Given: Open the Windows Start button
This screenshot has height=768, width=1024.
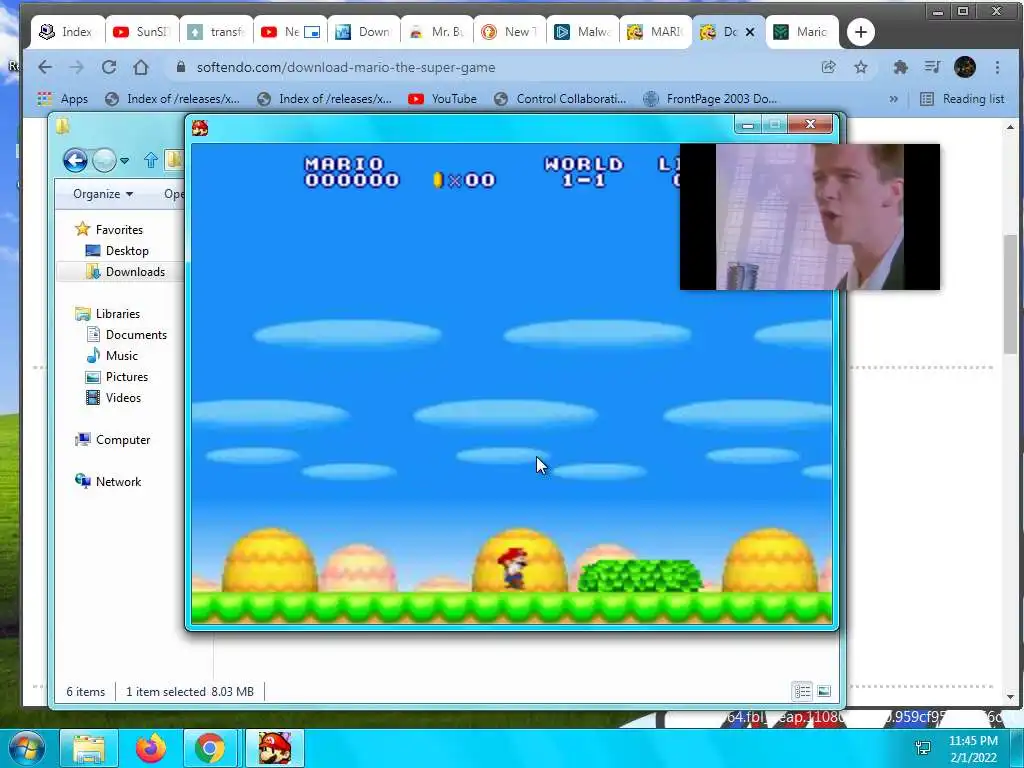Looking at the screenshot, I should click(27, 748).
